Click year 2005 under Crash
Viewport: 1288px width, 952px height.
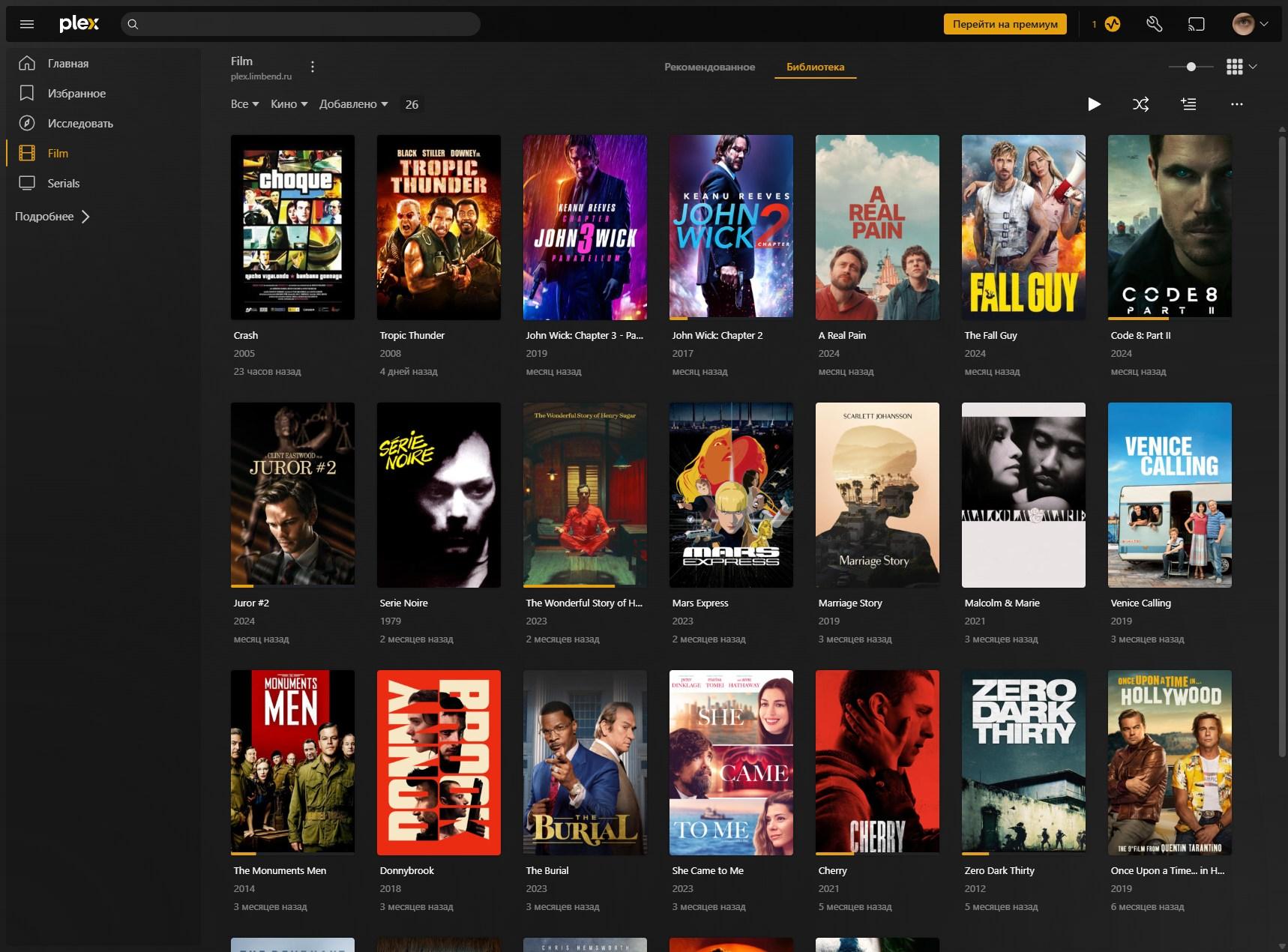click(244, 353)
